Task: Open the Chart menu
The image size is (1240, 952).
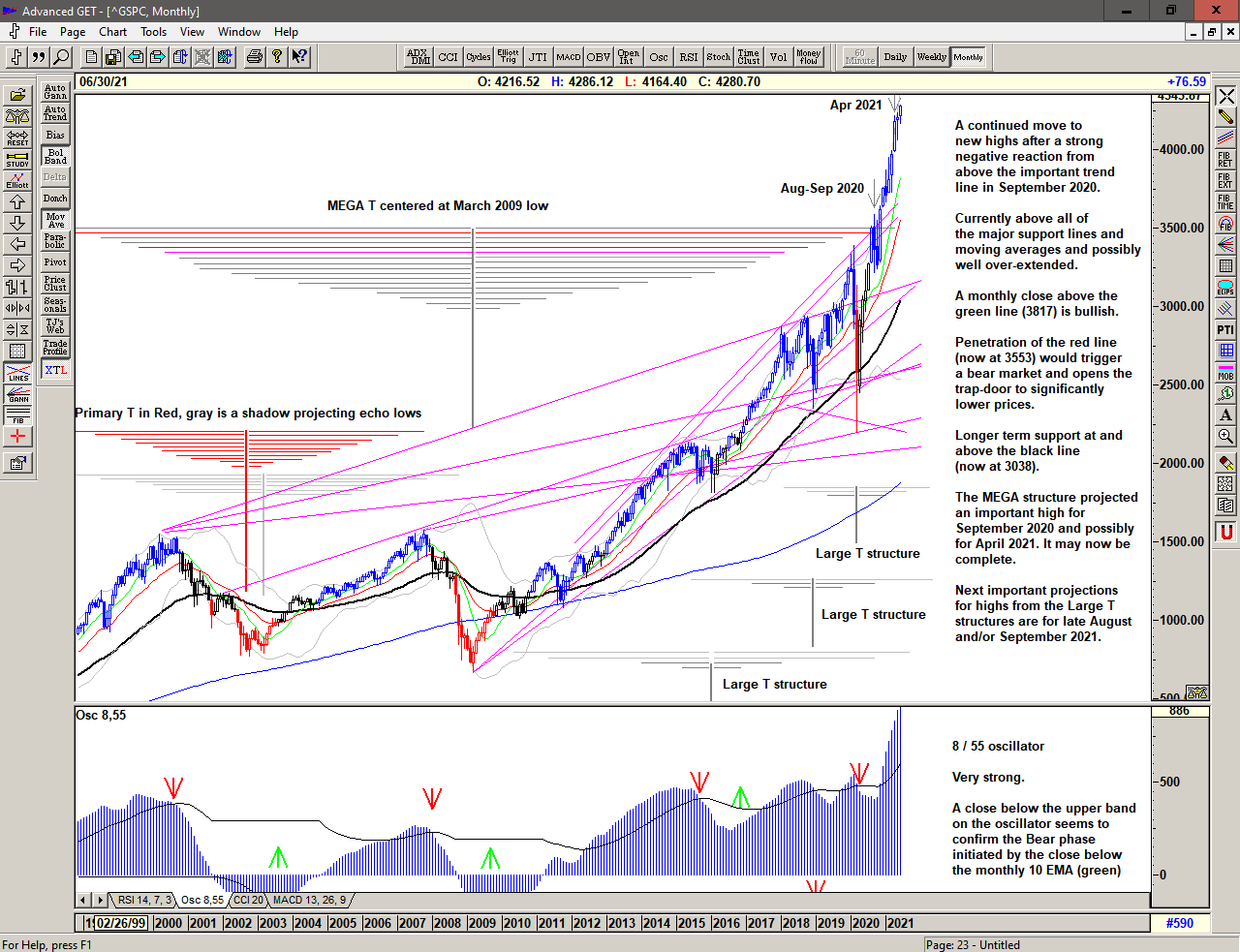Action: point(112,32)
